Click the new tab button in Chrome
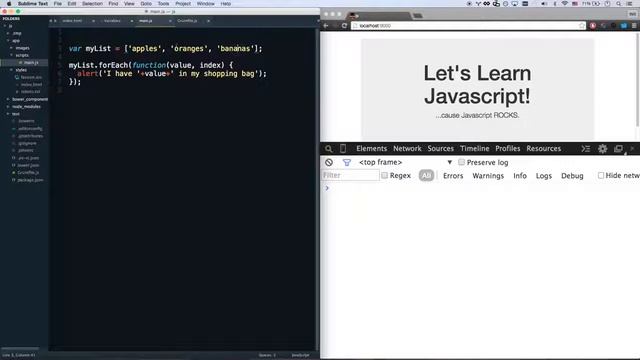Viewport: 640px width, 360px height. click(418, 16)
